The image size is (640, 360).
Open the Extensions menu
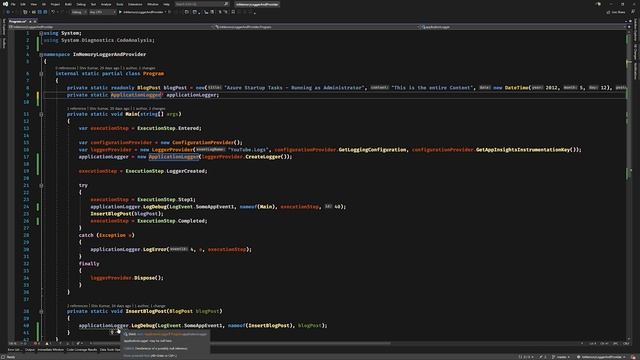[x=135, y=4]
